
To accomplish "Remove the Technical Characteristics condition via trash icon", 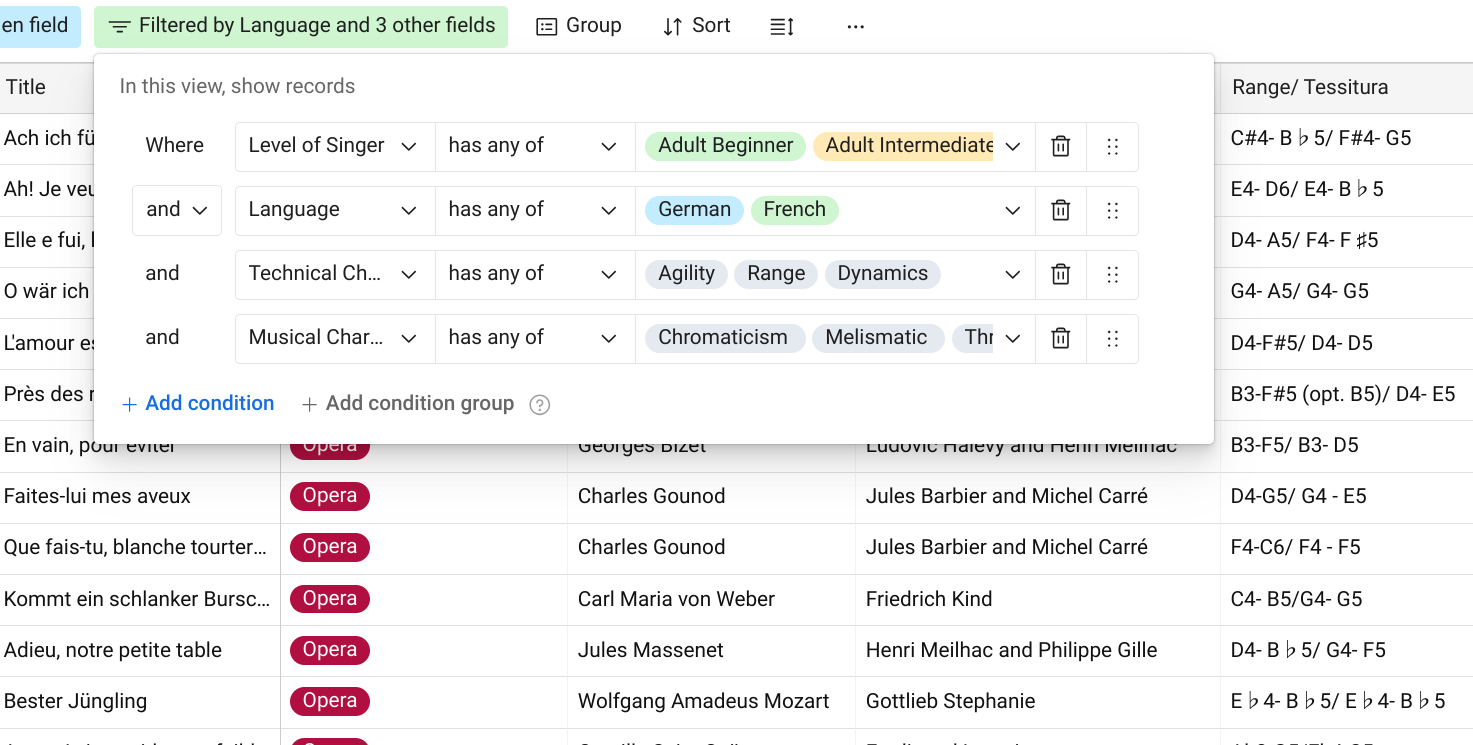I will point(1061,275).
